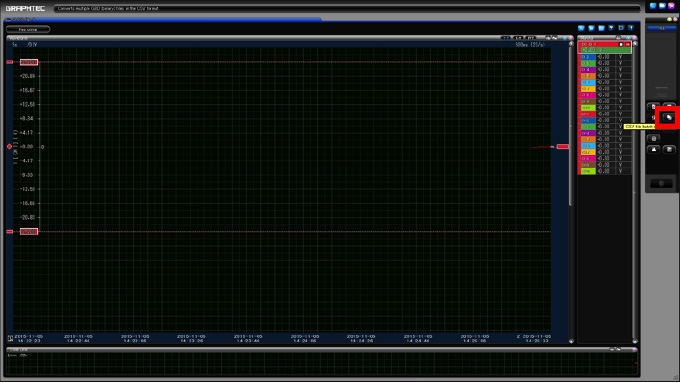The width and height of the screenshot is (680, 383).
Task: Select CH 2 blue channel swatch
Action: coord(588,57)
